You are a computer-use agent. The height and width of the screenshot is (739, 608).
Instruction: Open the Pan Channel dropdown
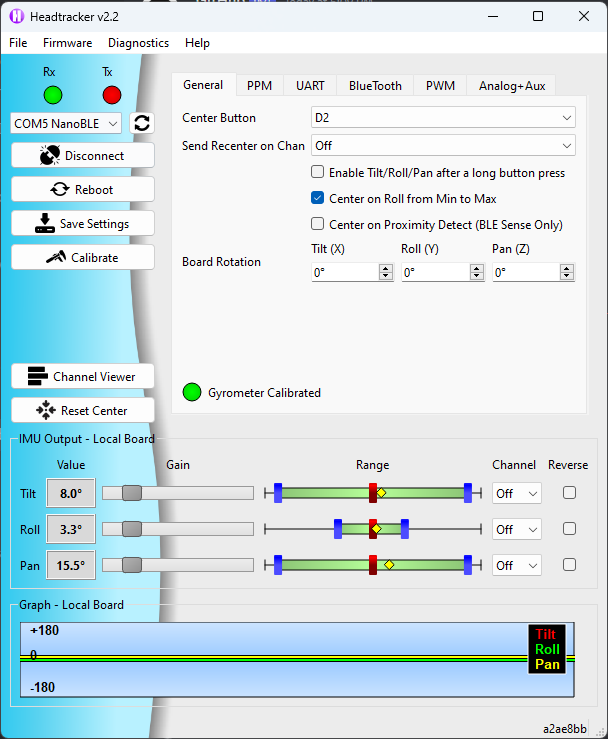[x=516, y=565]
